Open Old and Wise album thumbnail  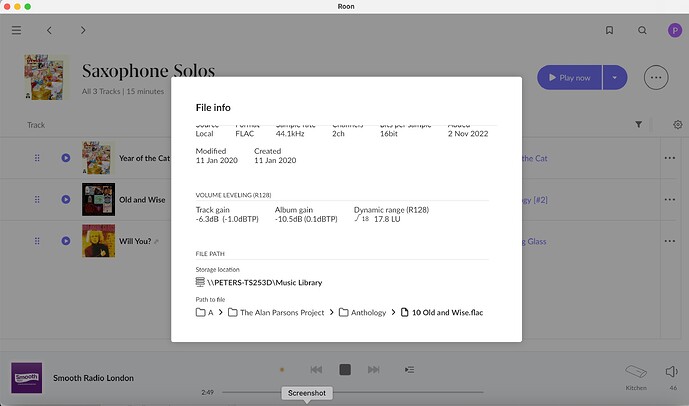pos(98,199)
